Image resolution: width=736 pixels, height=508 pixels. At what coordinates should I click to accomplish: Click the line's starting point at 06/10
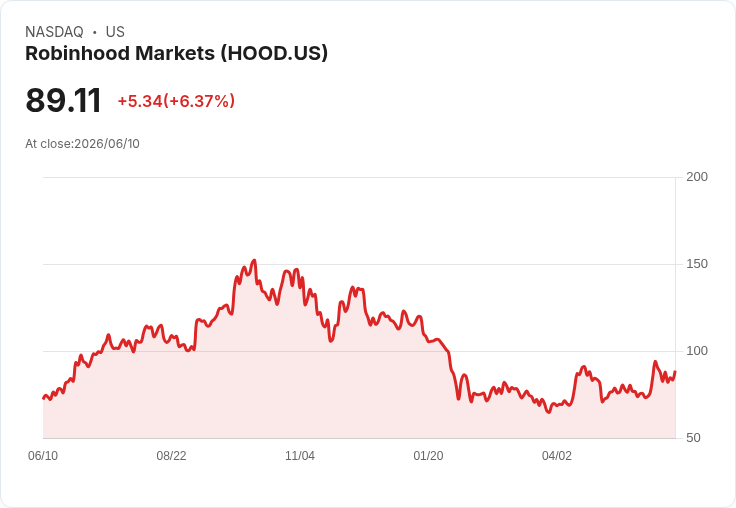point(44,398)
